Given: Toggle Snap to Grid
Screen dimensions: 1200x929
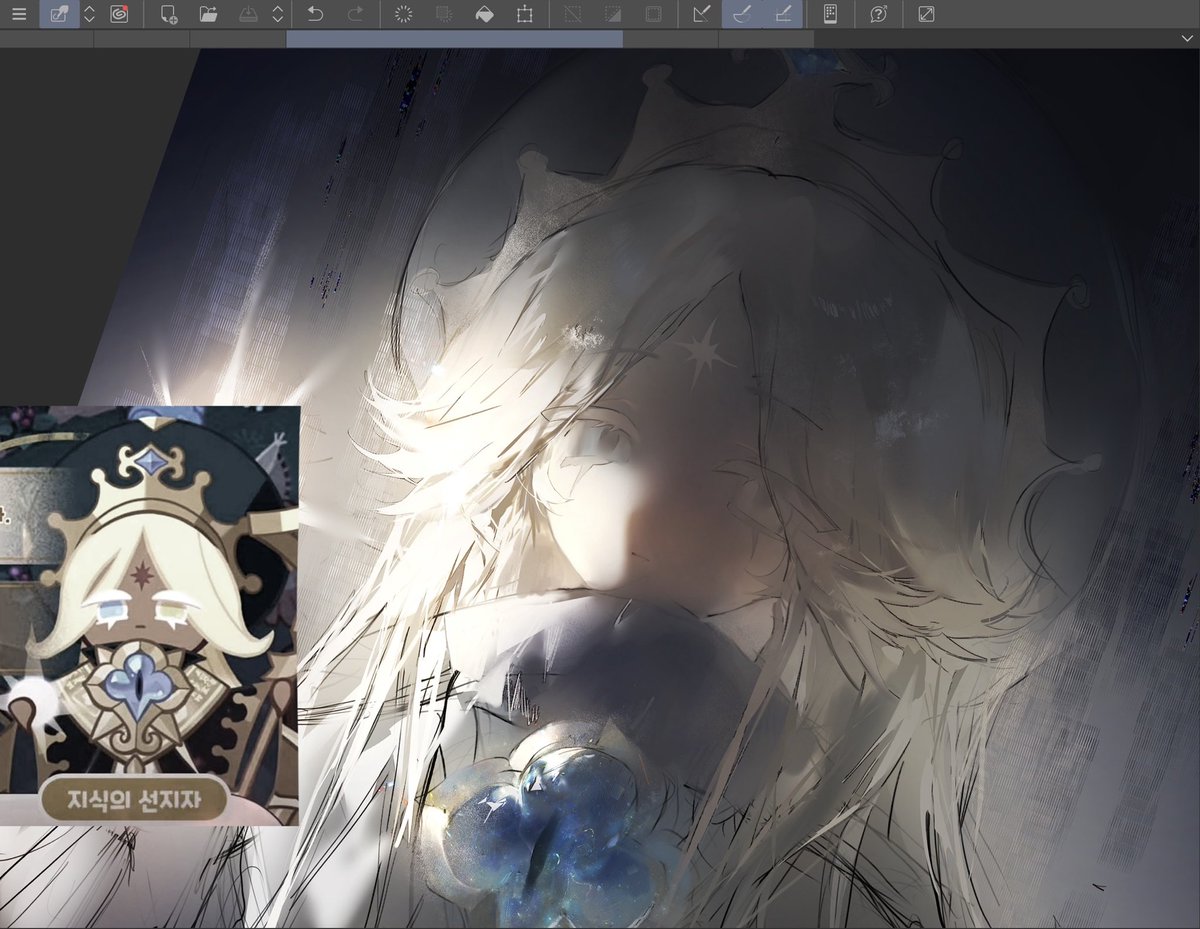Looking at the screenshot, I should coord(782,14).
